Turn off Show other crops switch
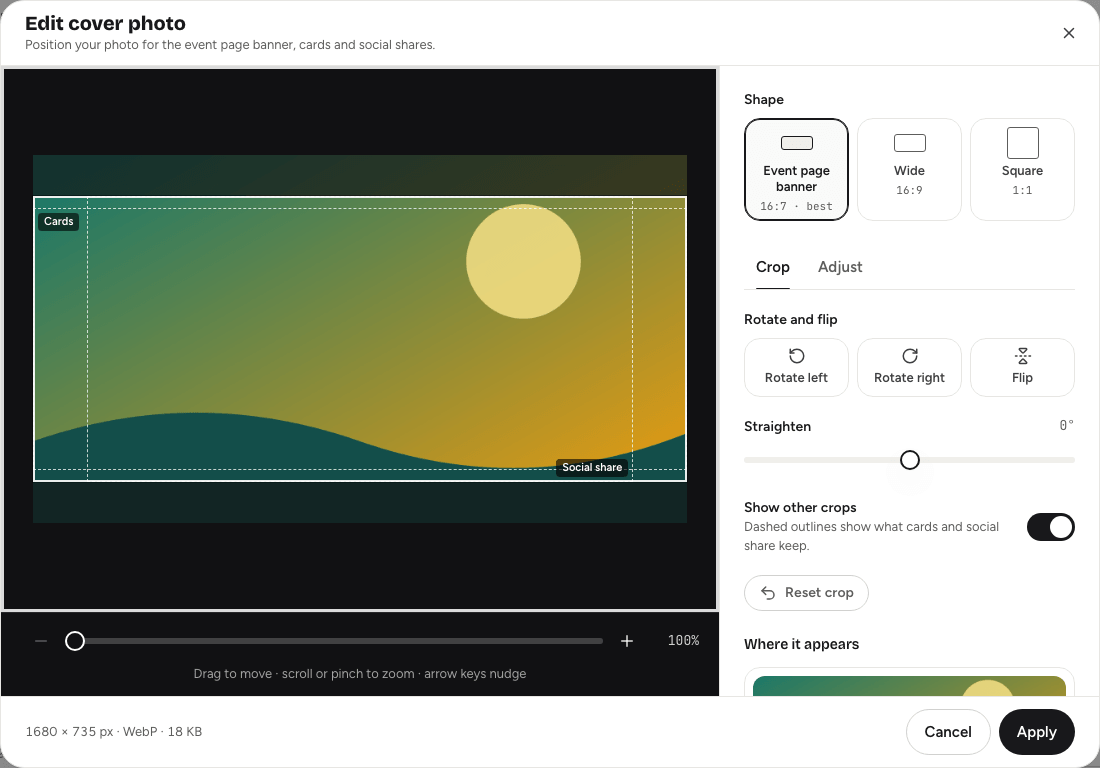 1050,527
